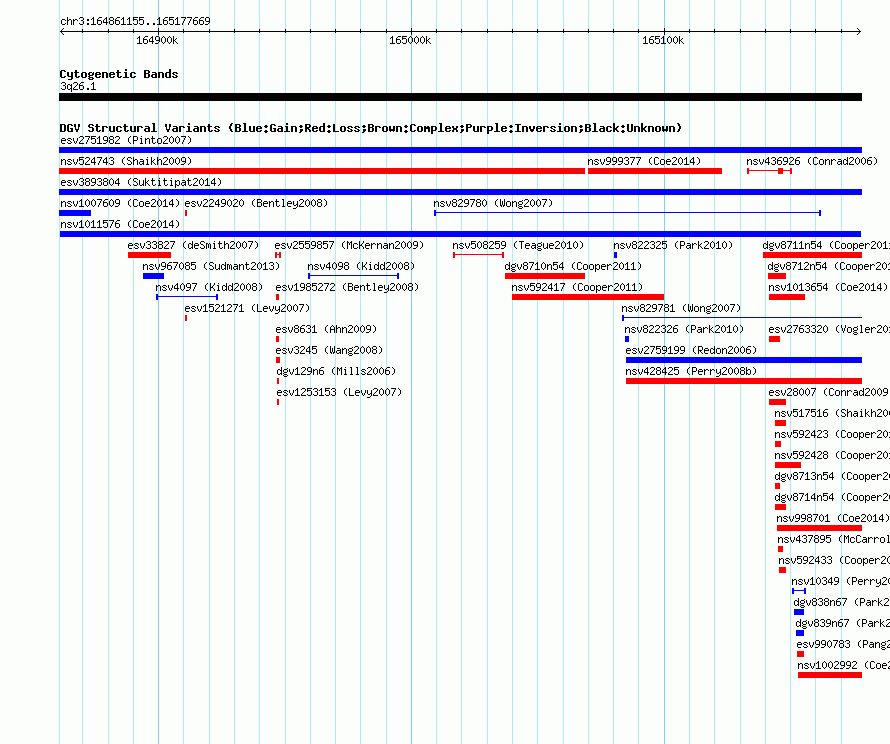Open nsv999377 (Coe2014) variant label
The width and height of the screenshot is (890, 744).
click(x=644, y=161)
